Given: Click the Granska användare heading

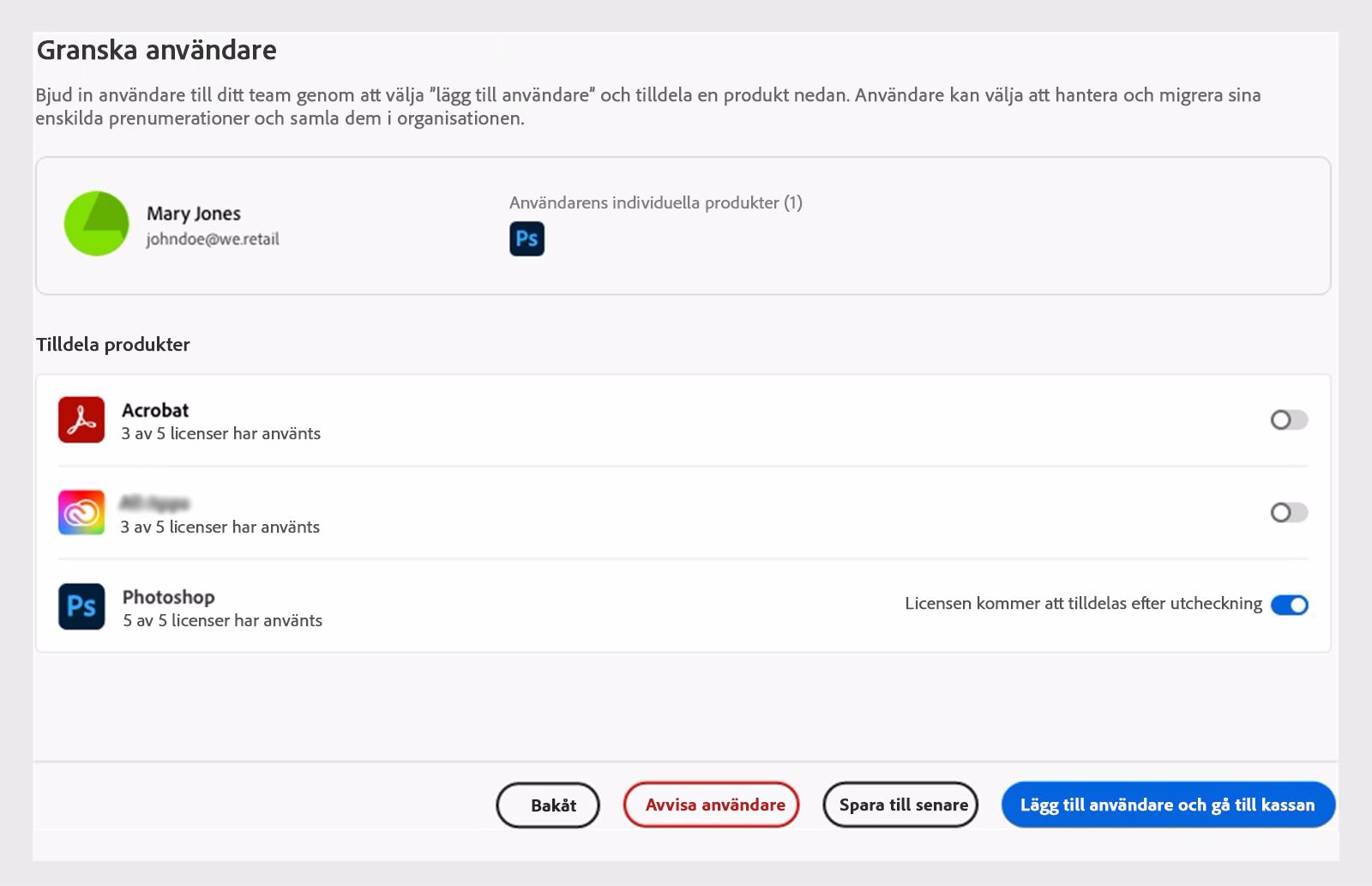Looking at the screenshot, I should (x=157, y=51).
